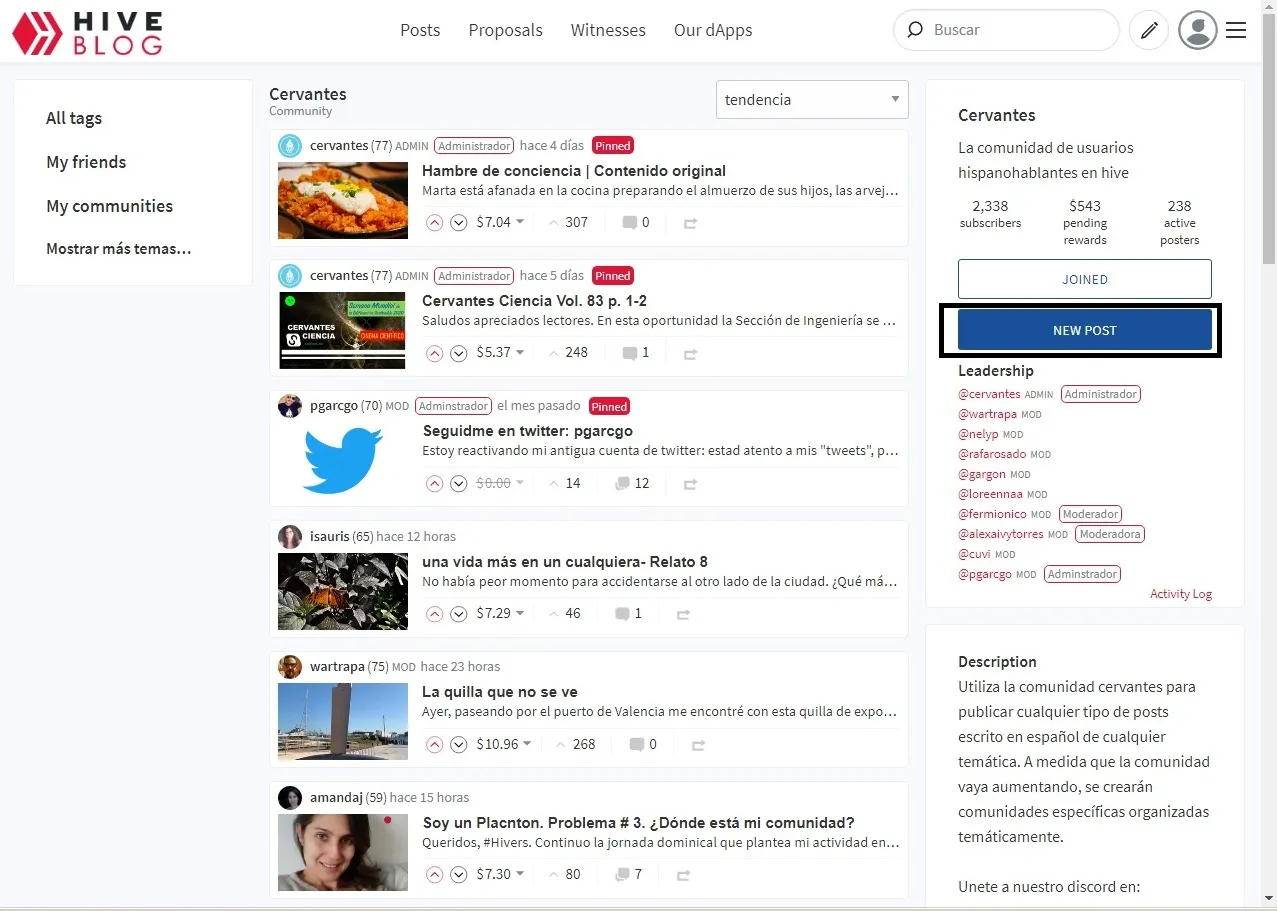This screenshot has height=911, width=1277.
Task: Open the @wartrapa leadership profile link
Action: tap(987, 414)
